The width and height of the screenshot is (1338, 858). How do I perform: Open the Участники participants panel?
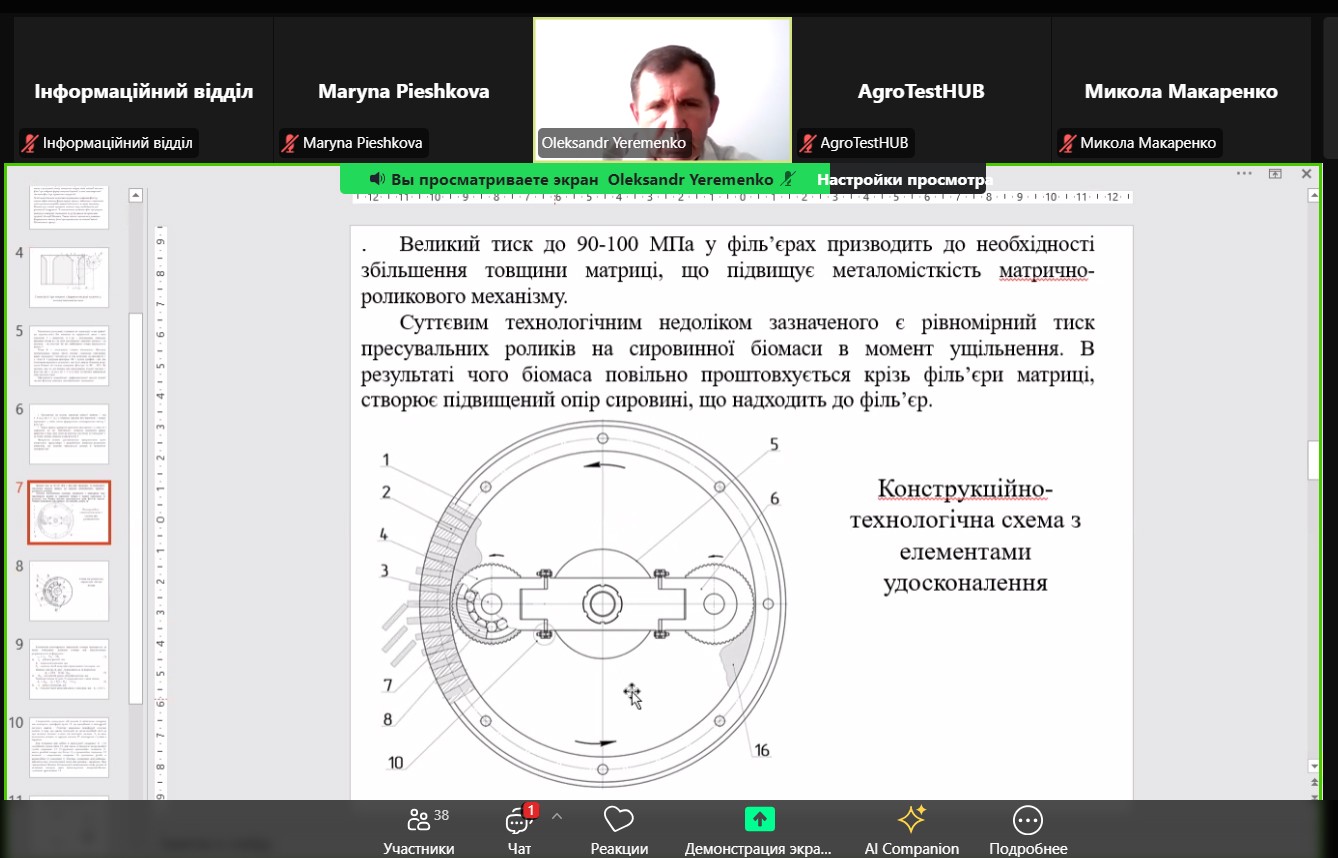tap(418, 829)
